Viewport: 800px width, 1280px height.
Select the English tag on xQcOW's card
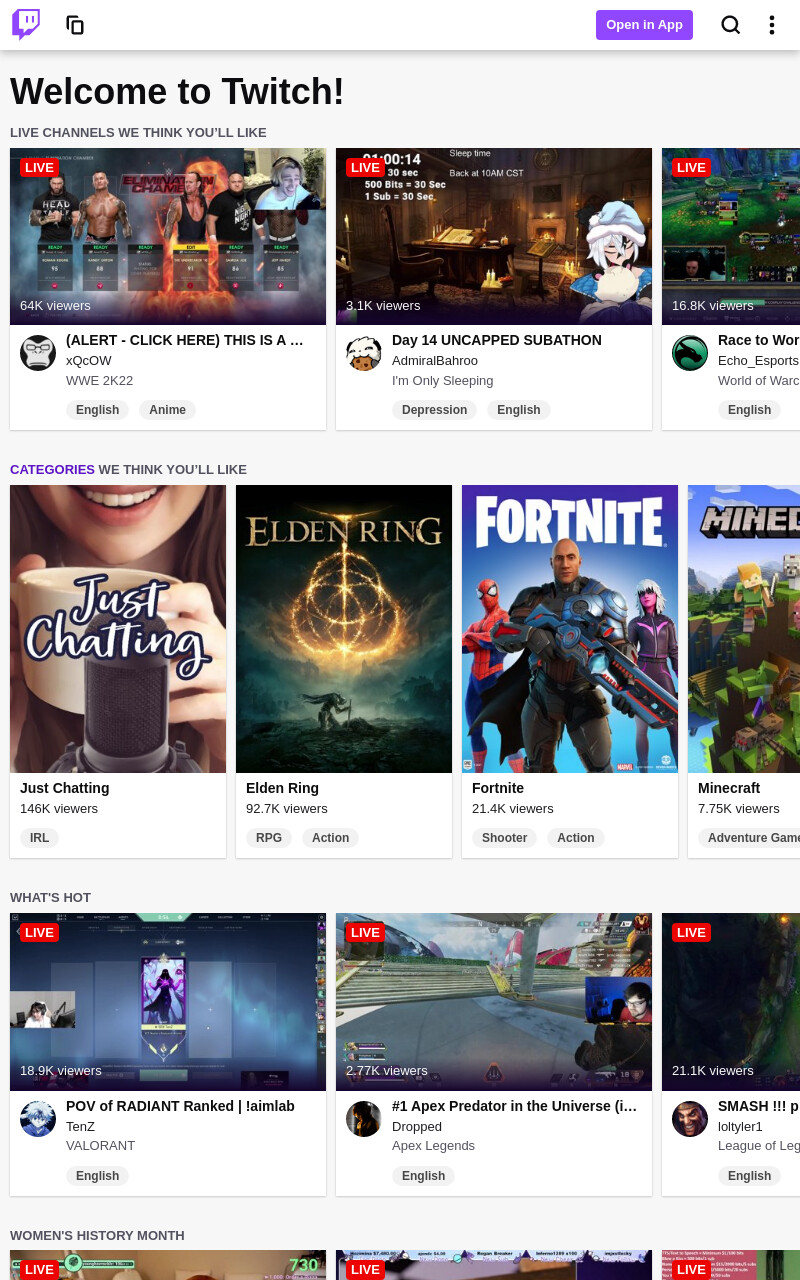97,410
